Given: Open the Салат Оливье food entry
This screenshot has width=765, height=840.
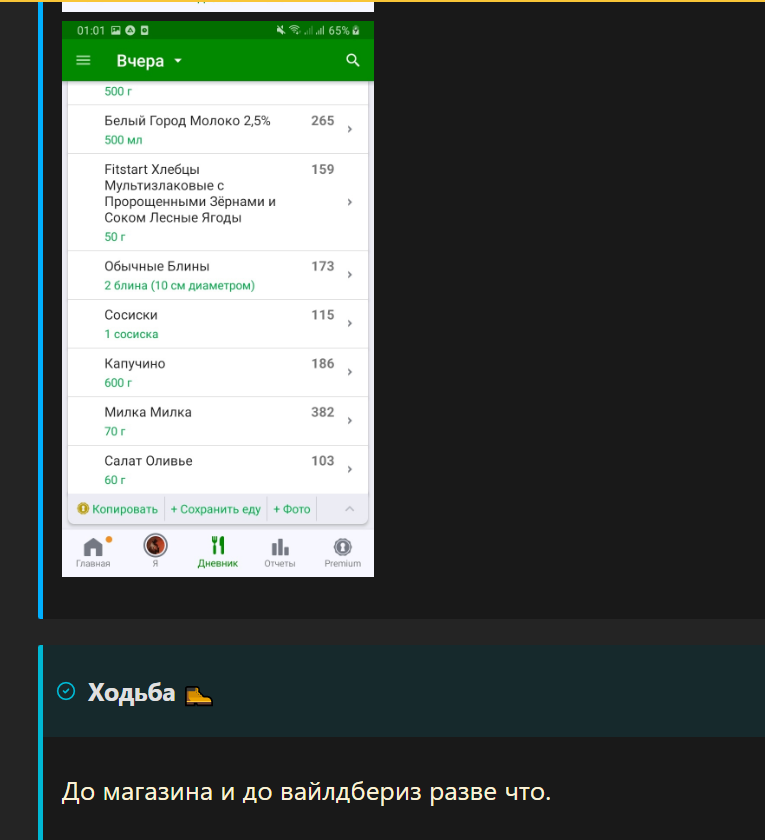Looking at the screenshot, I should click(218, 469).
